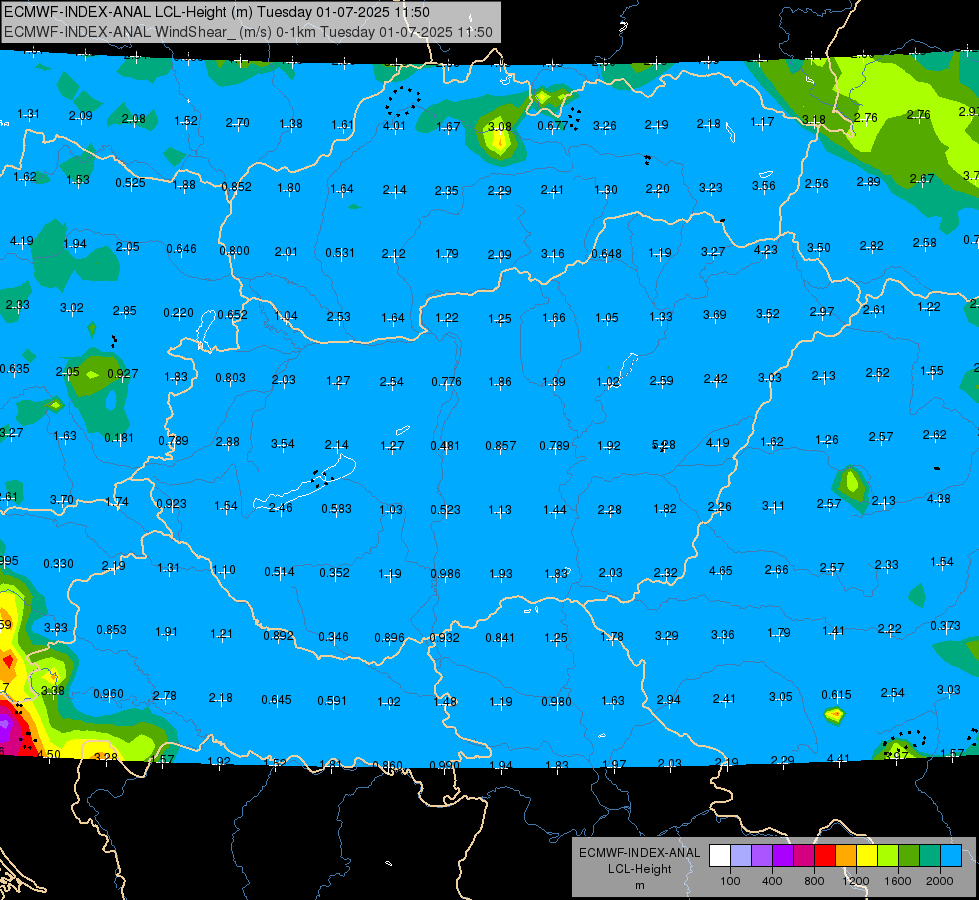Click the wind shear value 0.514
Screen dimensions: 979x900
click(x=279, y=571)
